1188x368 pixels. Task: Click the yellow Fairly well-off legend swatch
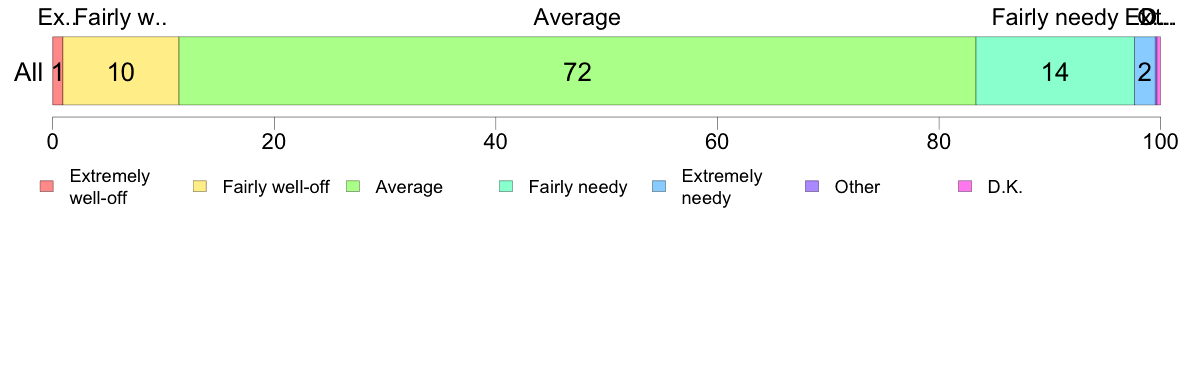tap(200, 186)
